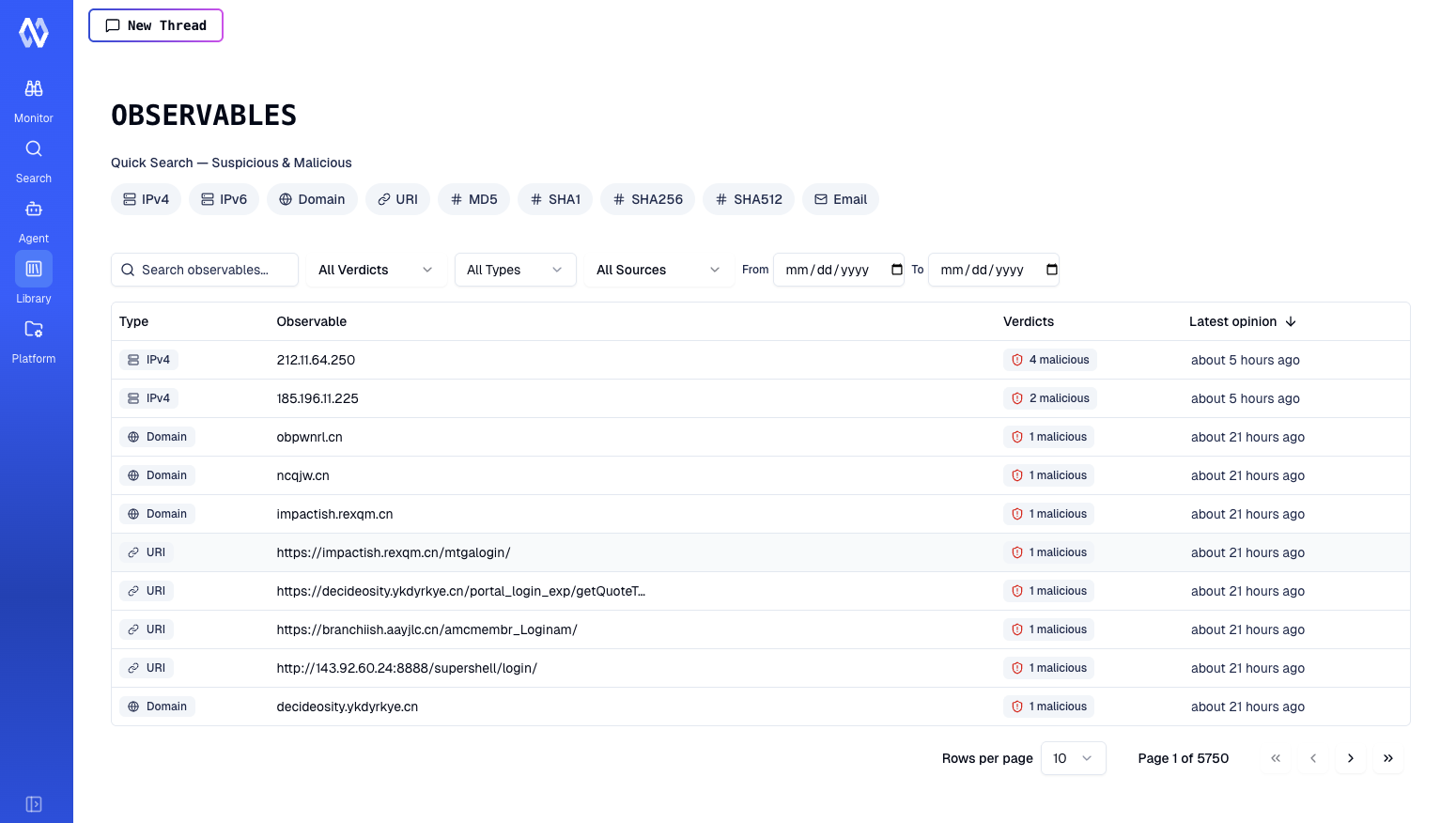Open the To date calendar picker icon
Viewport: 1456px width, 823px height.
coord(1052,270)
